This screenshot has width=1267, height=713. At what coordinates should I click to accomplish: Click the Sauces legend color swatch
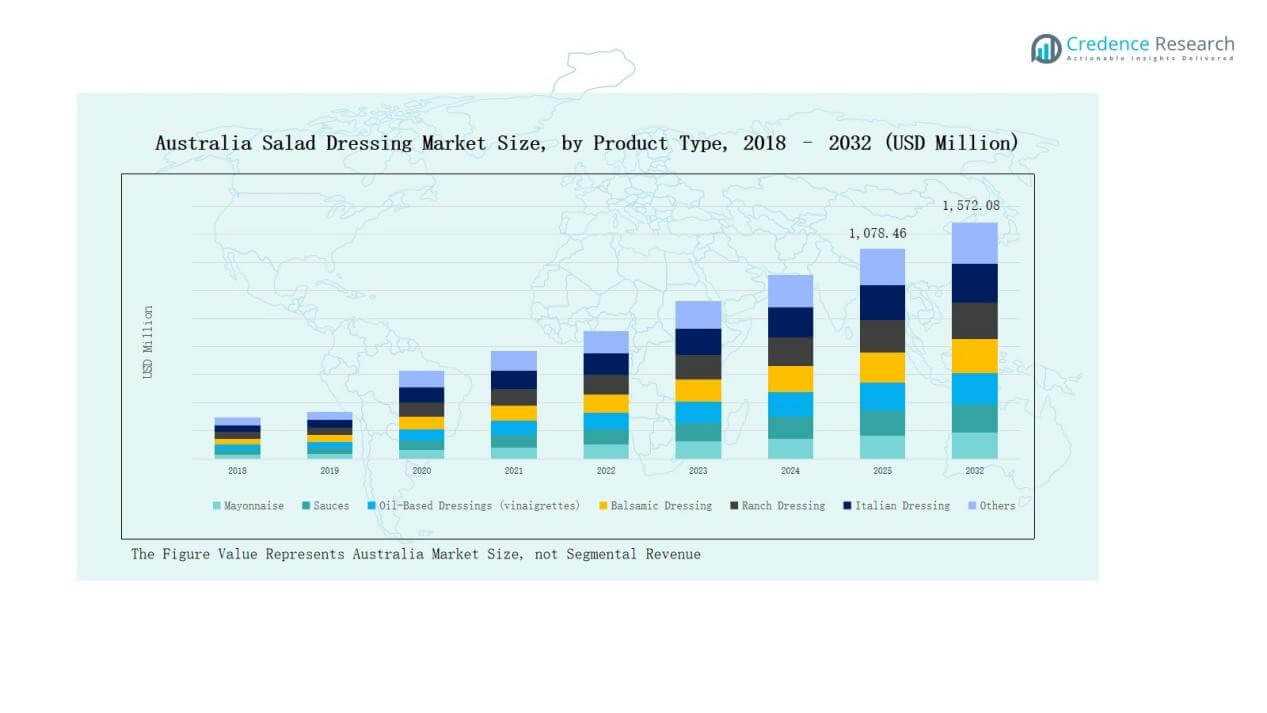pos(306,506)
